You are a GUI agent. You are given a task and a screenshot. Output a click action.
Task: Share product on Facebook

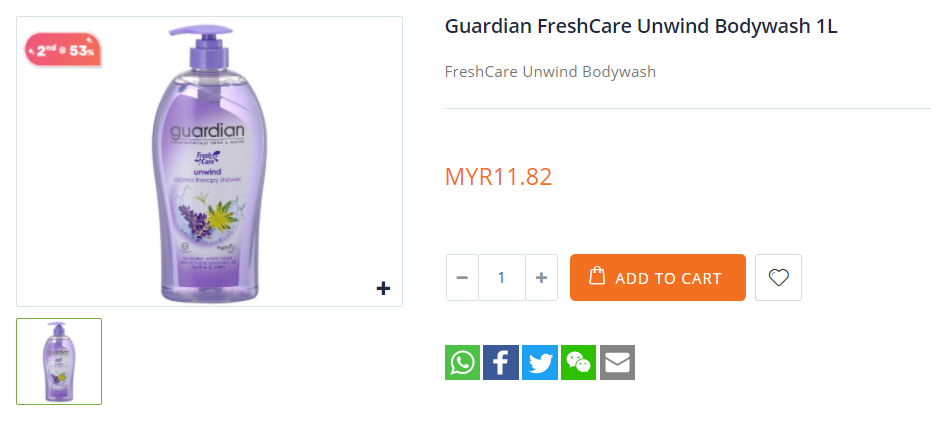(x=501, y=362)
